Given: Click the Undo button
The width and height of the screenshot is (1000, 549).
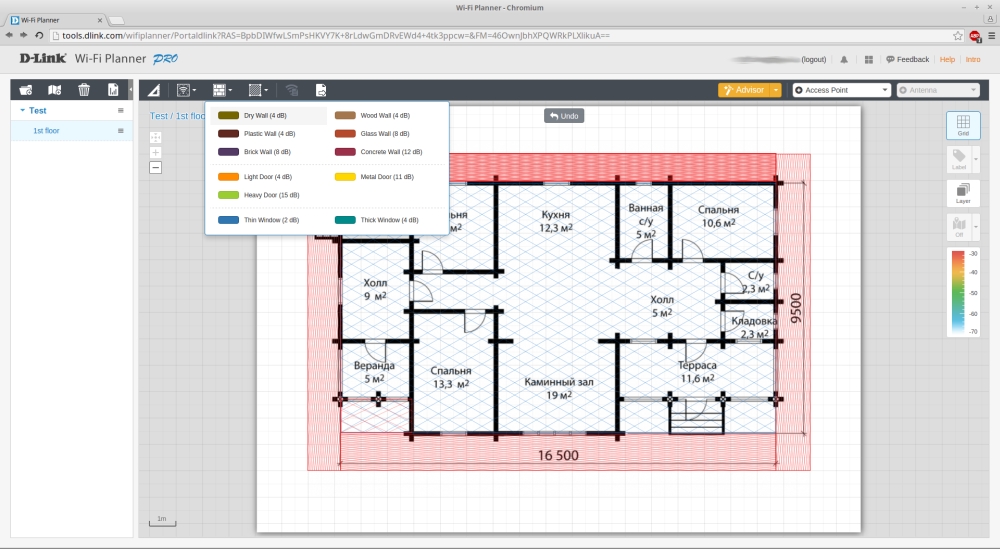Looking at the screenshot, I should coord(563,116).
